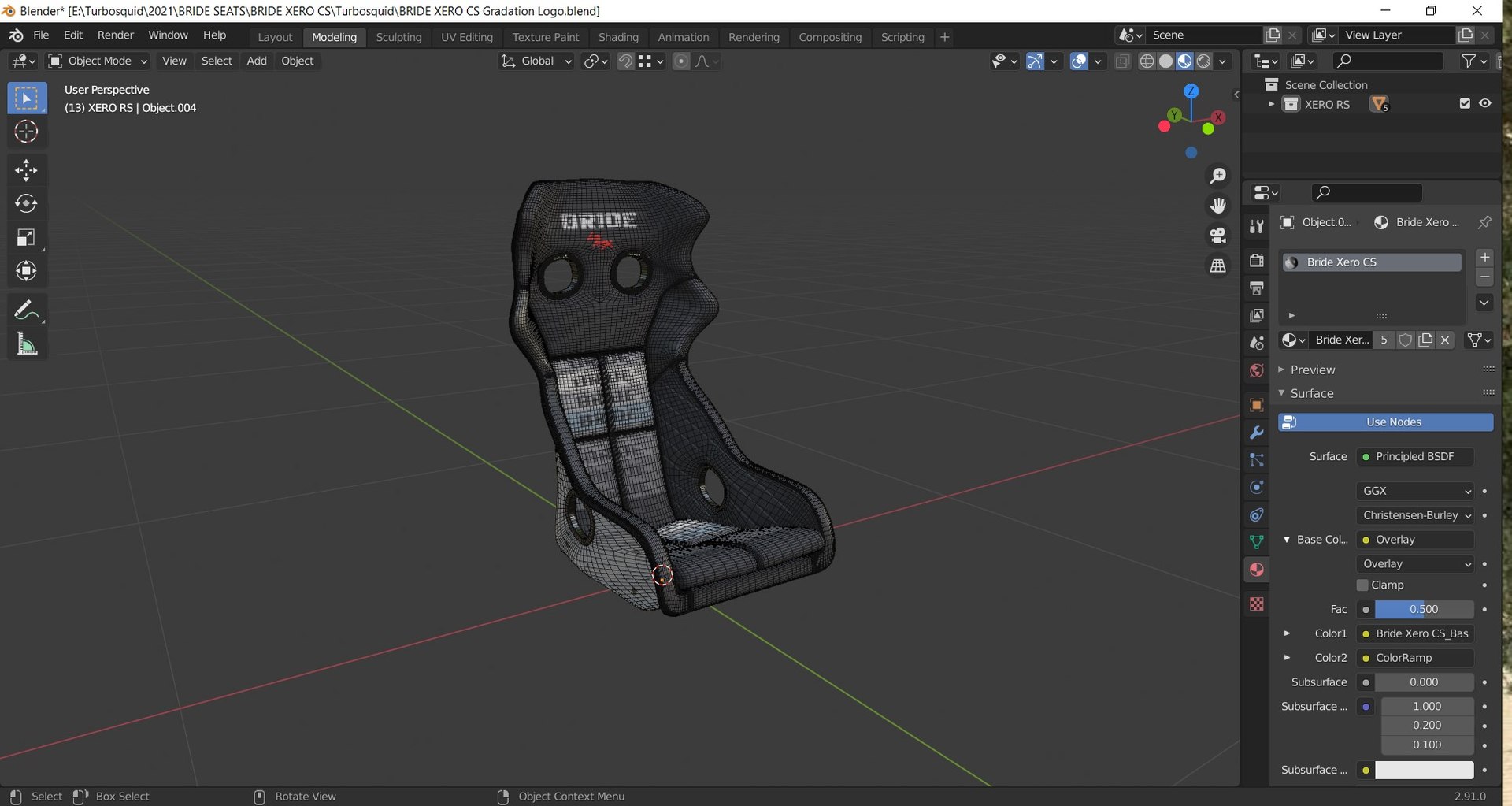
Task: Choose the Transform tool
Action: pos(26,272)
